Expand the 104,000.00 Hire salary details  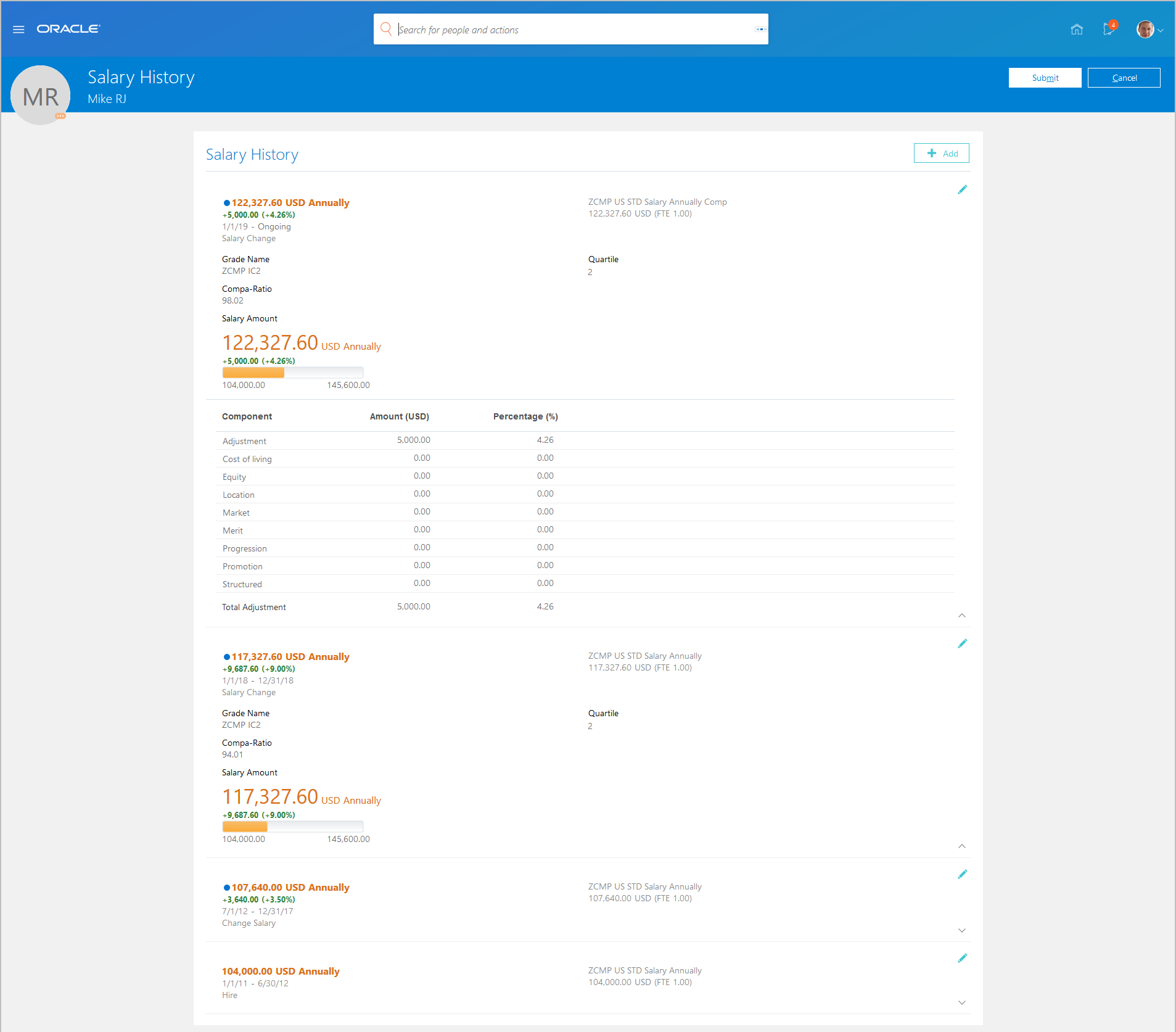[x=962, y=1002]
